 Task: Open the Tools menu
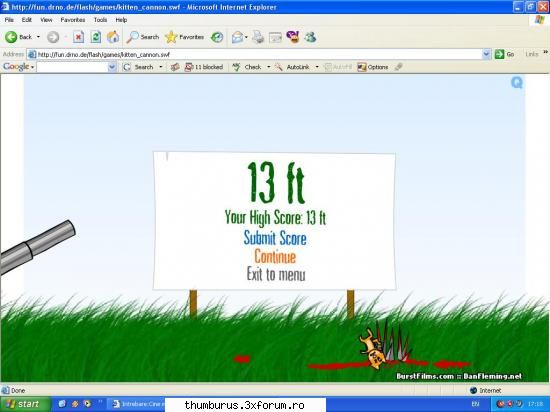coord(100,20)
